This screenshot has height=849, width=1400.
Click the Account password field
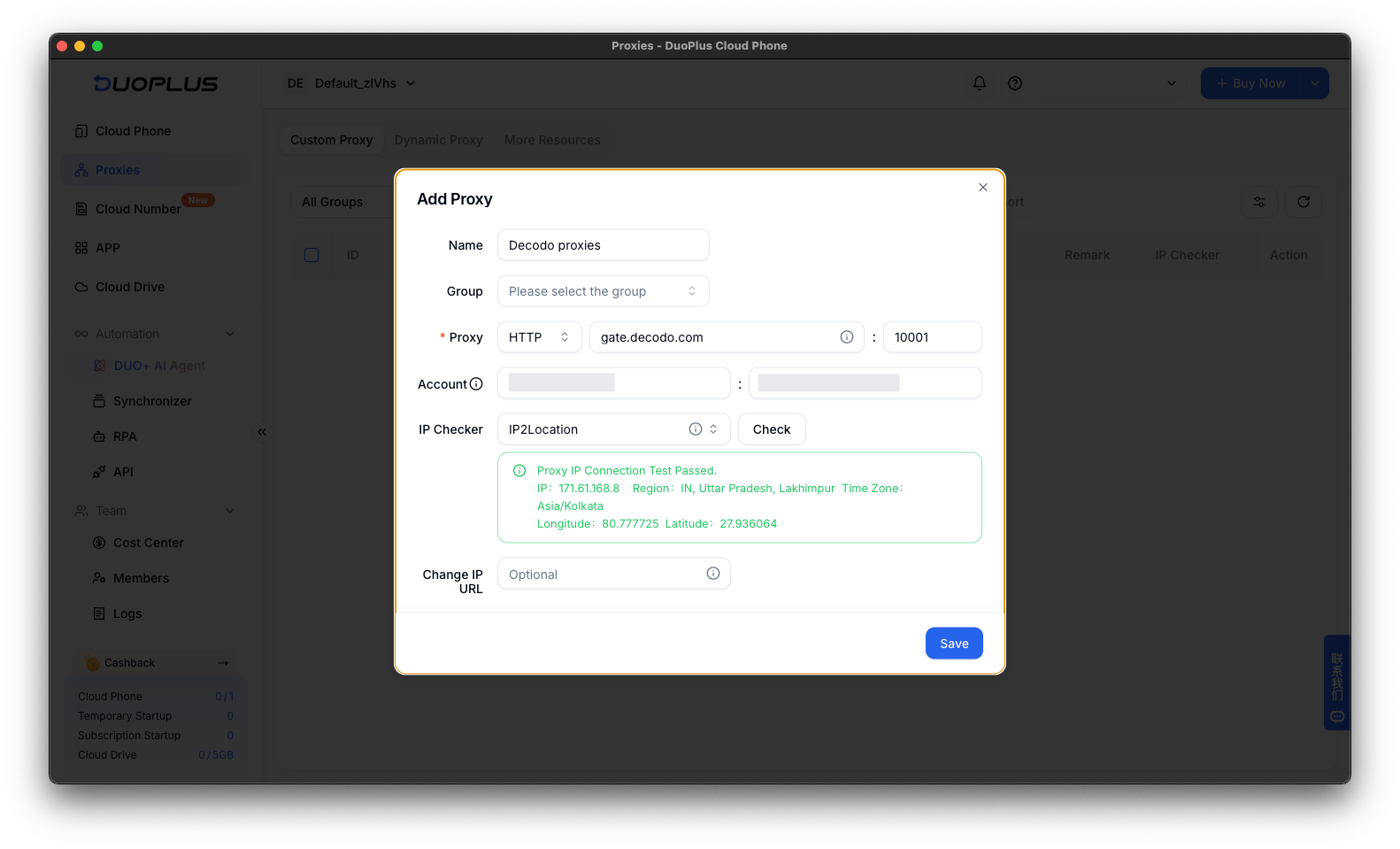click(x=865, y=383)
